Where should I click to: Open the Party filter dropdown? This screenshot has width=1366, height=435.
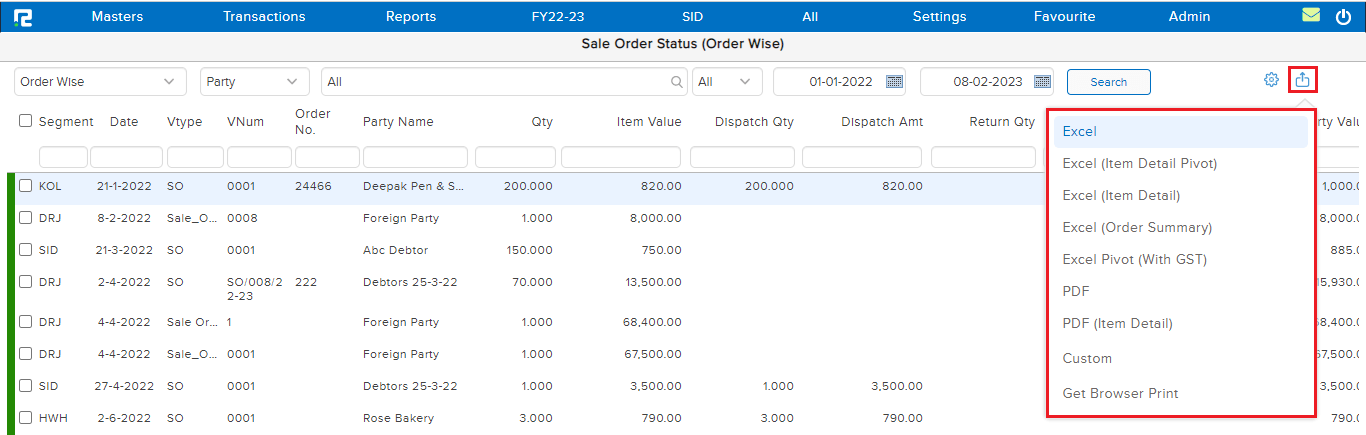pos(254,82)
